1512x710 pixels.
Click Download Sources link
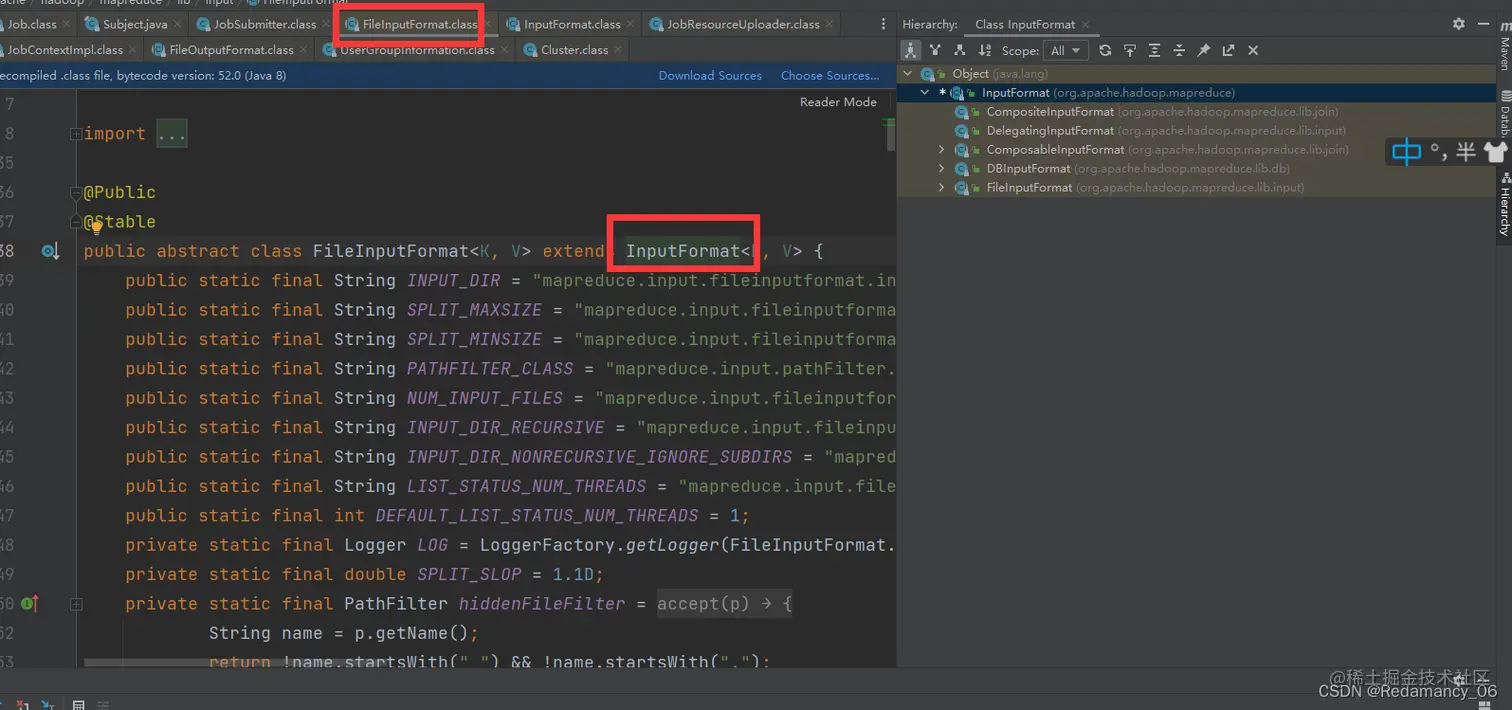point(710,75)
